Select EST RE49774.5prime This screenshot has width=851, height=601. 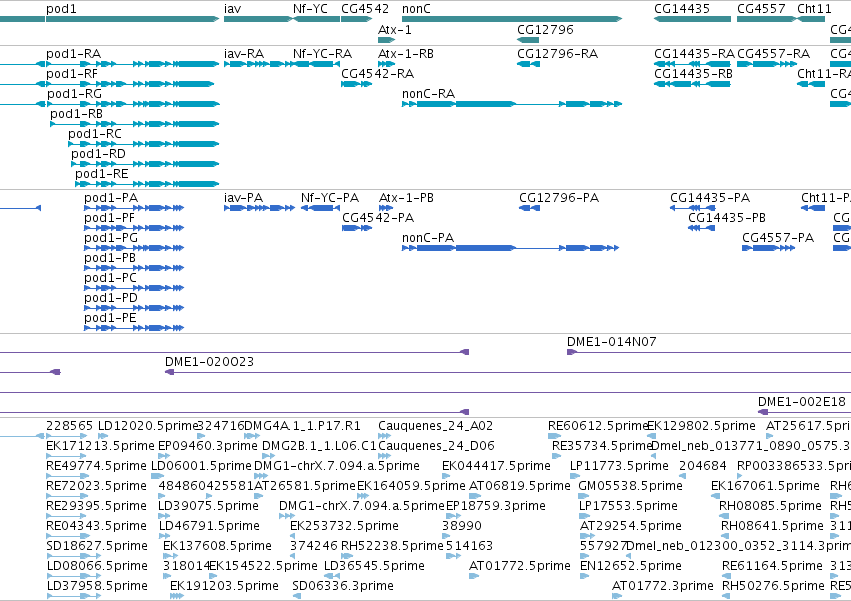[x=67, y=476]
